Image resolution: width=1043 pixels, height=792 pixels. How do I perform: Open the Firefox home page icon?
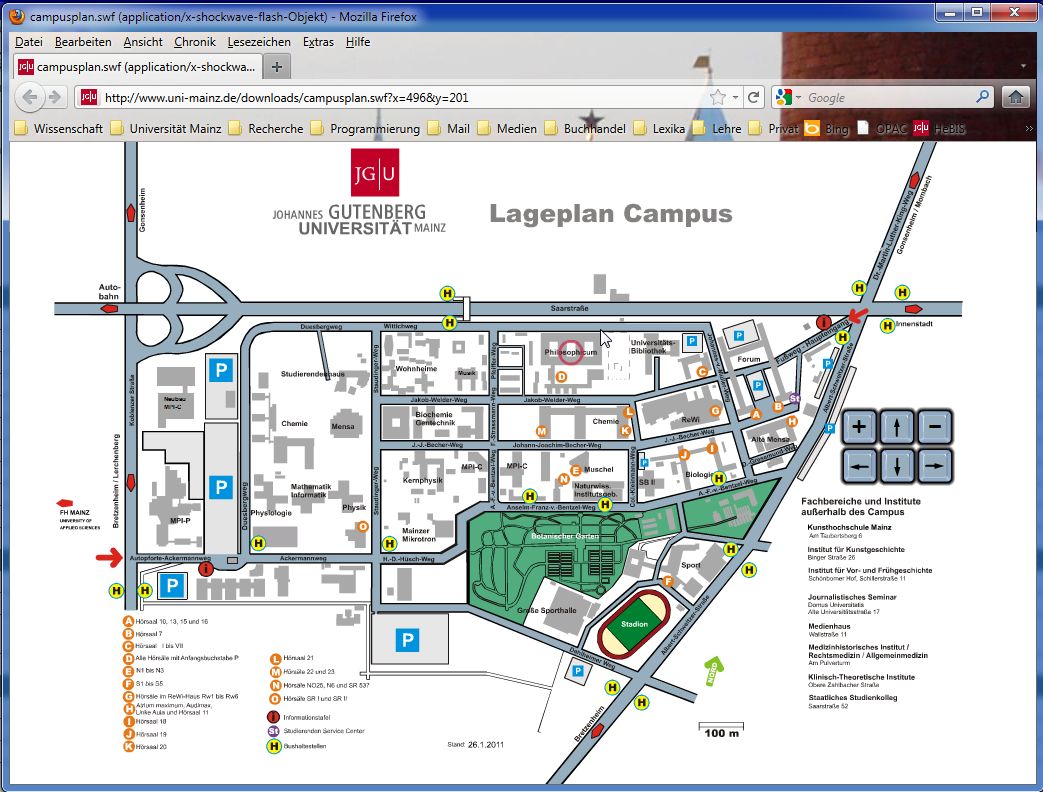click(1015, 98)
